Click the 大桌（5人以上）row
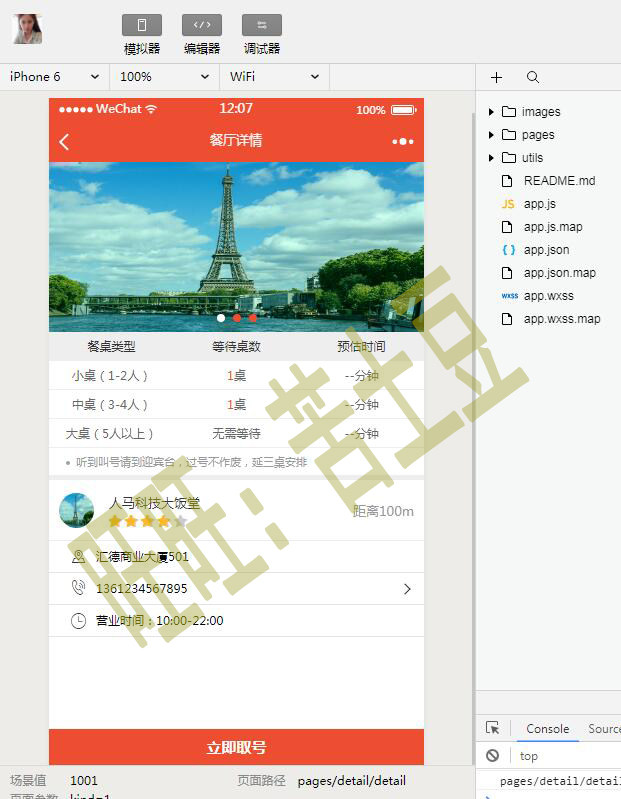The image size is (621, 799). tap(236, 434)
